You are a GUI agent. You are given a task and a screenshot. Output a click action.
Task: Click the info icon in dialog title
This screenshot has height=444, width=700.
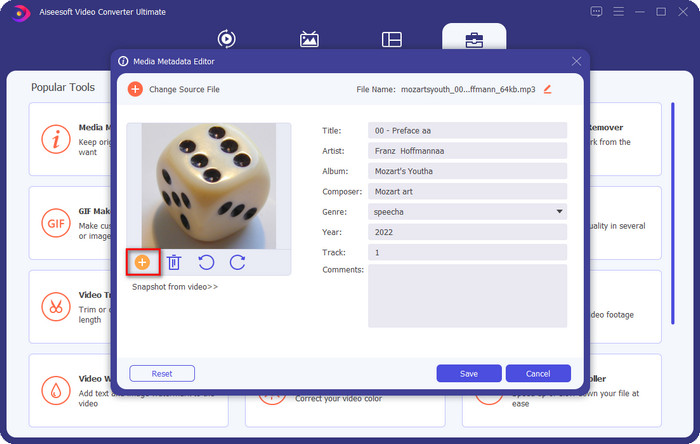(123, 61)
